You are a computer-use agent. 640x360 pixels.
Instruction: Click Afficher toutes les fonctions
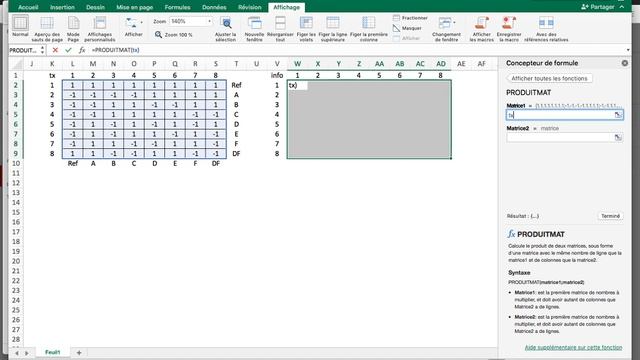(549, 78)
